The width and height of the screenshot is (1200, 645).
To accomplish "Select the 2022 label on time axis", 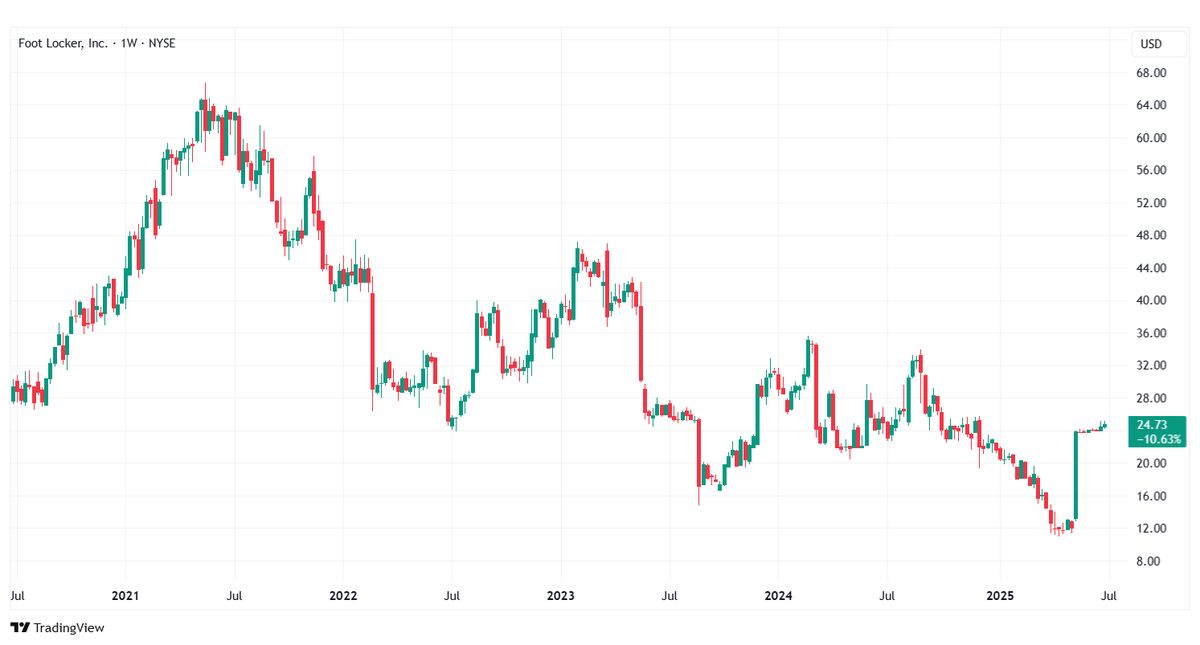I will click(x=343, y=595).
